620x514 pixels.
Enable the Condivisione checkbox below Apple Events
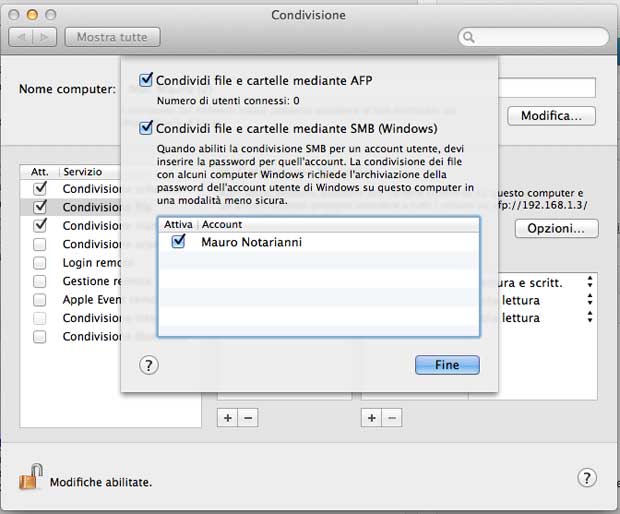[40, 318]
